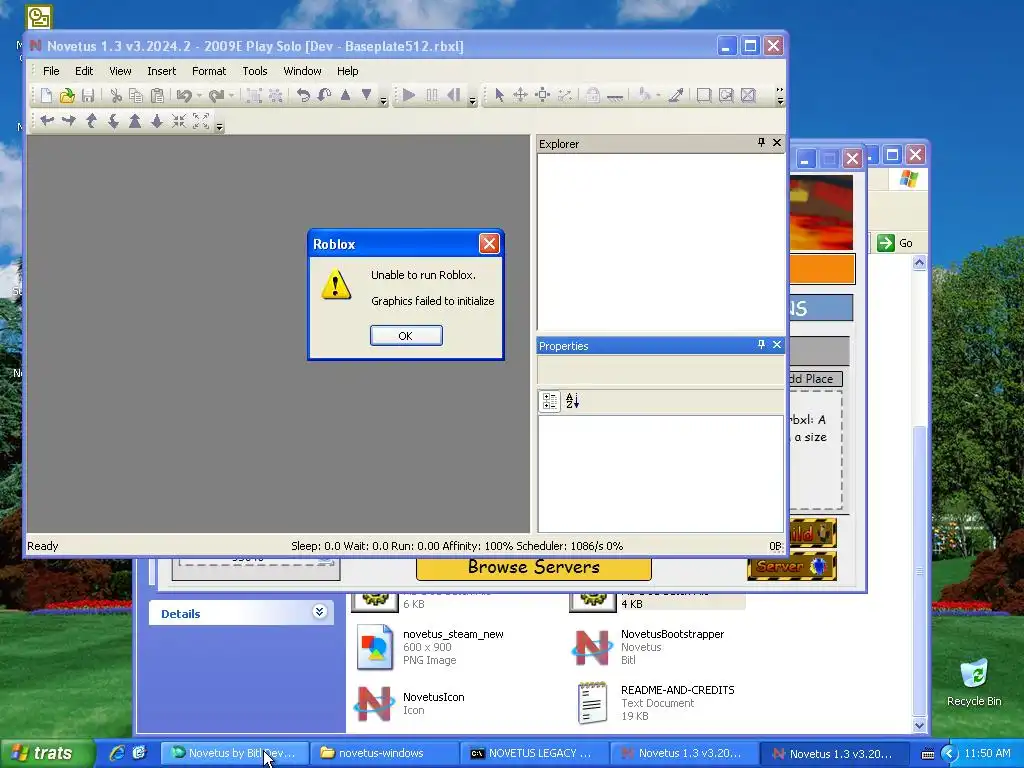
Task: Click the Redo arrow icon
Action: [216, 95]
